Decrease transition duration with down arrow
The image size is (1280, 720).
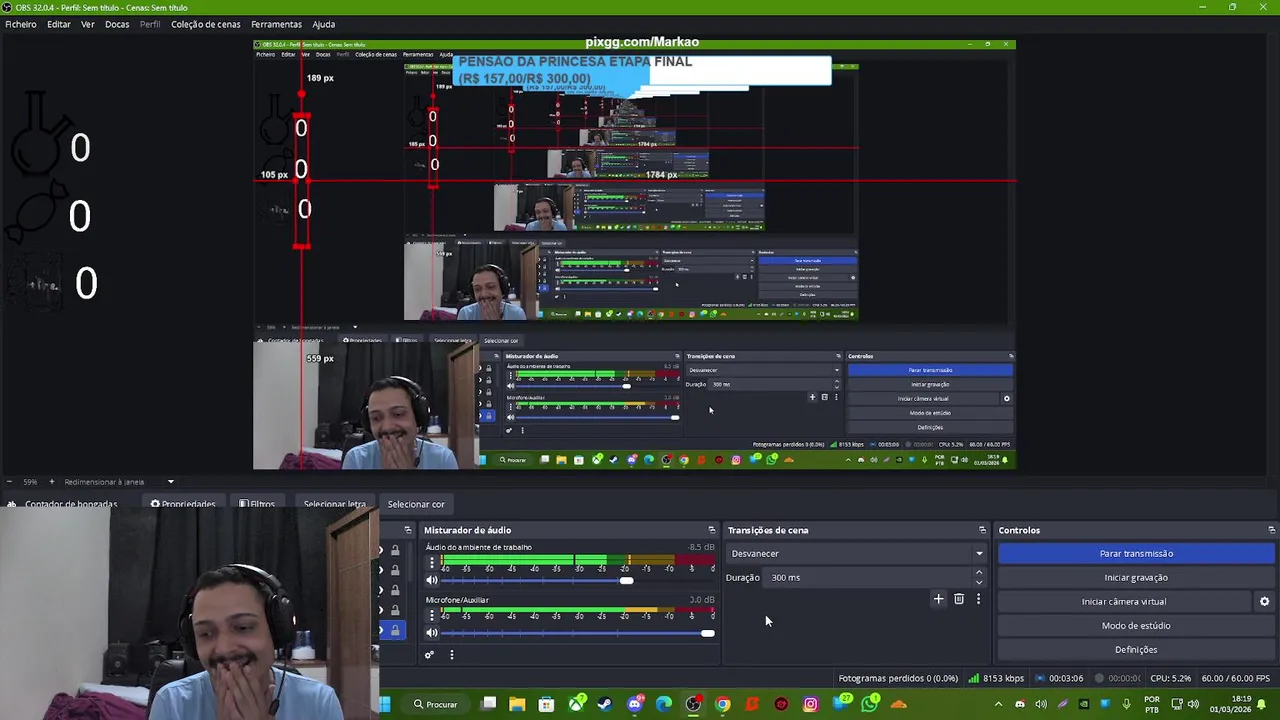pos(979,582)
